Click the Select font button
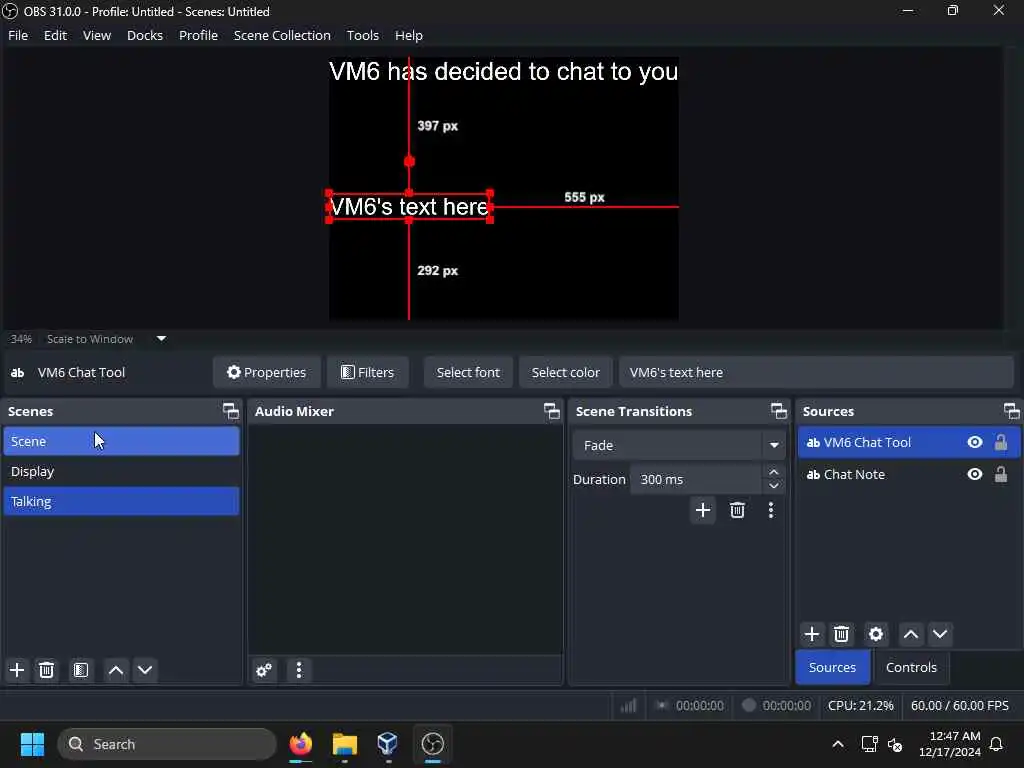 [x=468, y=372]
